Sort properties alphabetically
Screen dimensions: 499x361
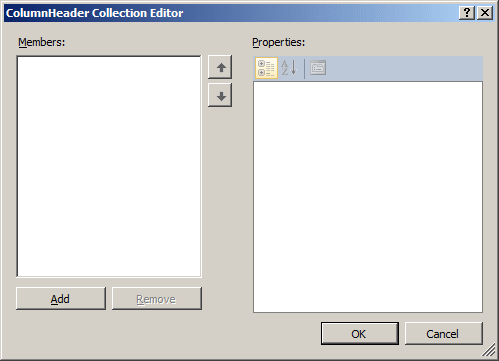click(289, 68)
